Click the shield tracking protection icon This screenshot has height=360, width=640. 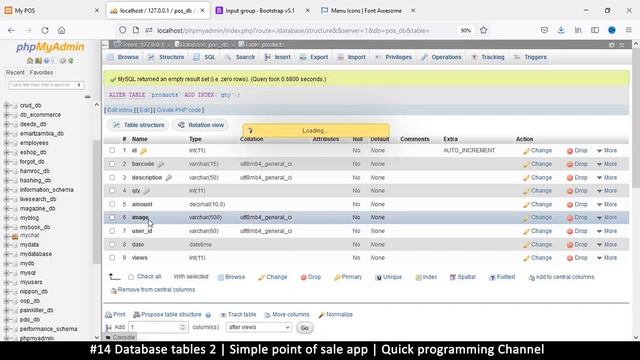pos(122,30)
